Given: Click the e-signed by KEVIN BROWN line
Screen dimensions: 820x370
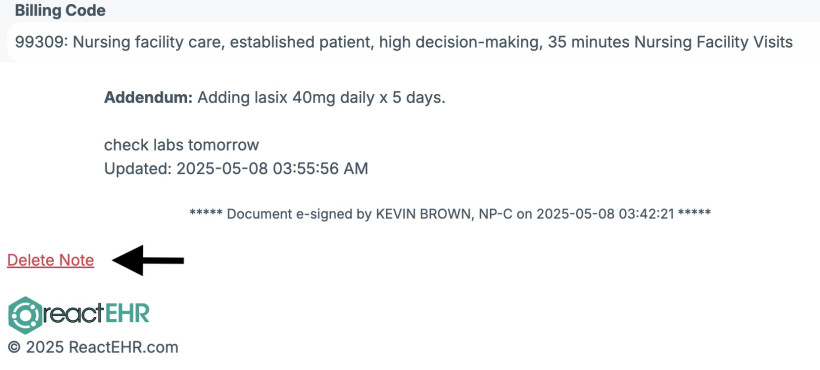Looking at the screenshot, I should 450,214.
